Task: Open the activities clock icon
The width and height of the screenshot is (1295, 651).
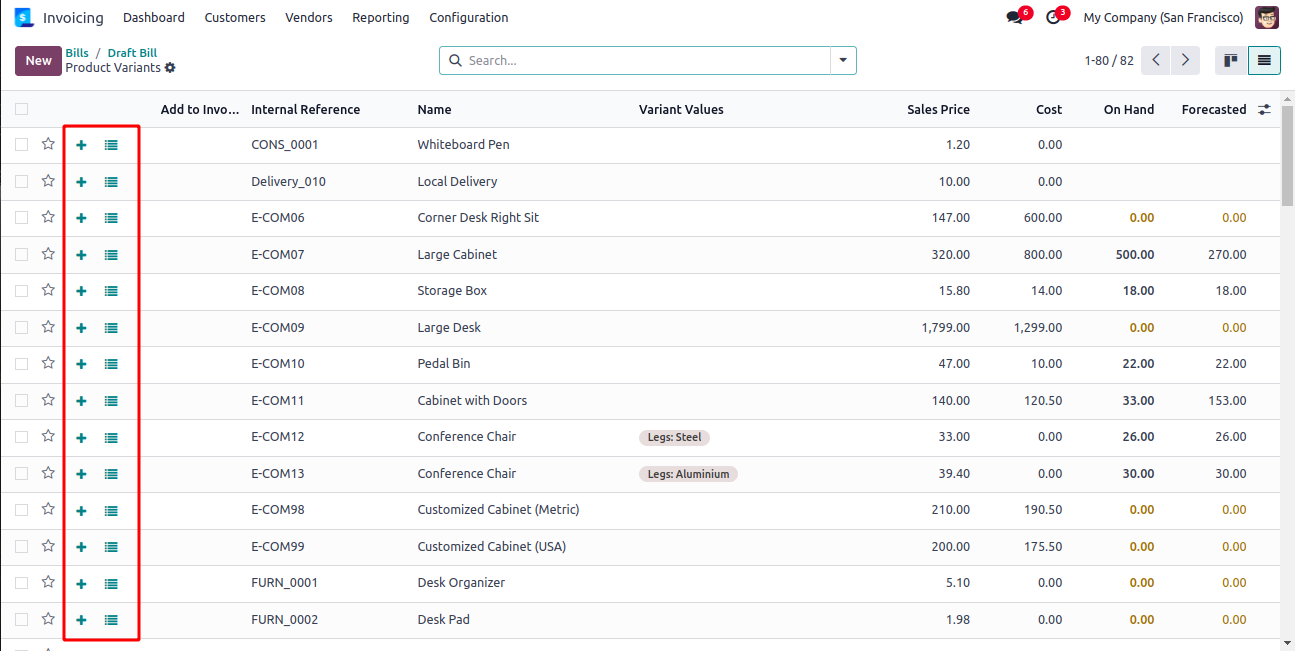Action: [1053, 18]
